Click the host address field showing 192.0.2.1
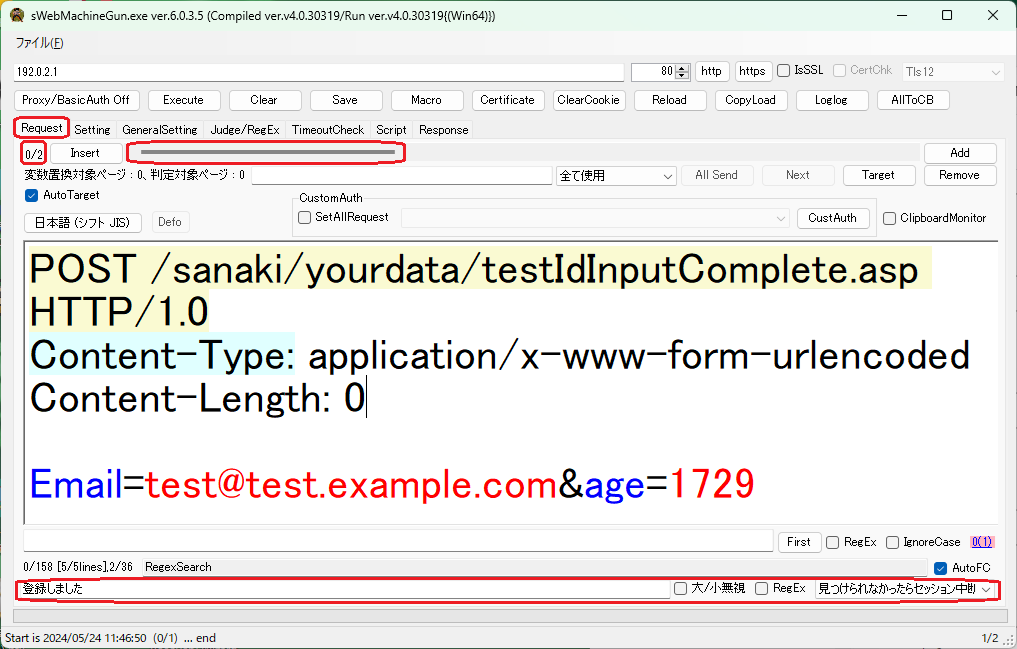Image resolution: width=1017 pixels, height=649 pixels. (x=318, y=72)
